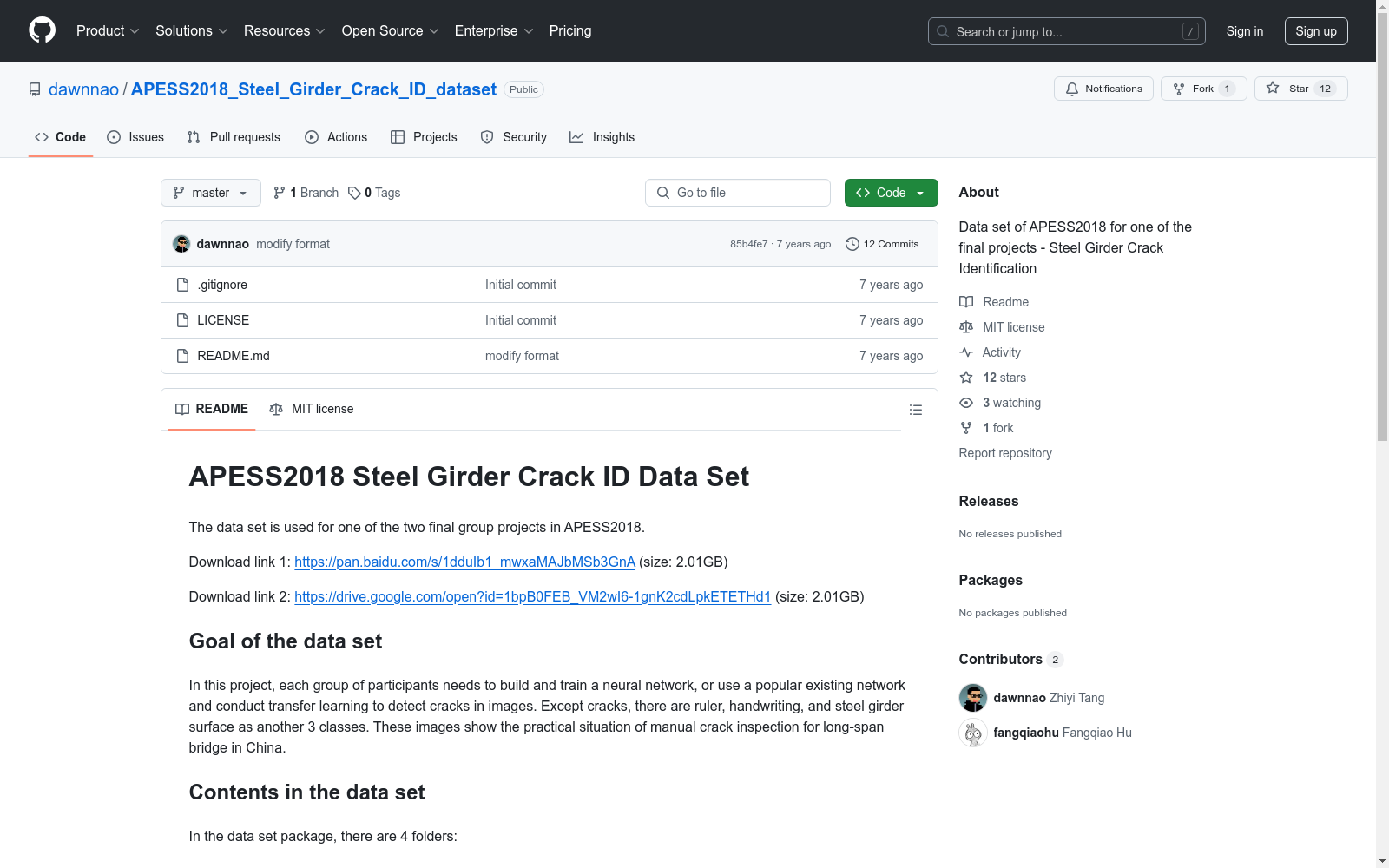Open the Pricing page

pyautogui.click(x=570, y=31)
